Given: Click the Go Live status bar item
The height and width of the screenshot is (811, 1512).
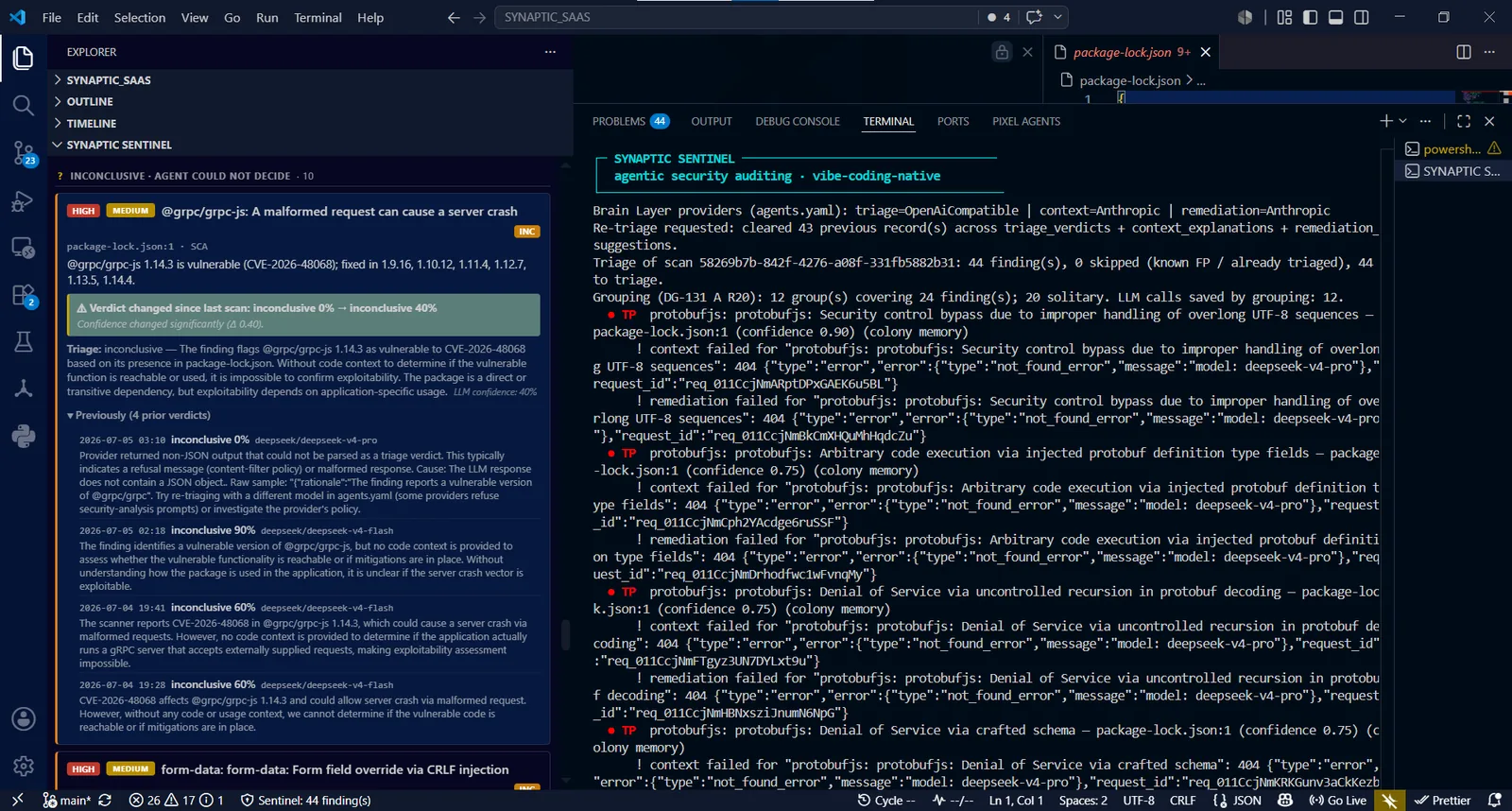Looking at the screenshot, I should click(x=1337, y=800).
